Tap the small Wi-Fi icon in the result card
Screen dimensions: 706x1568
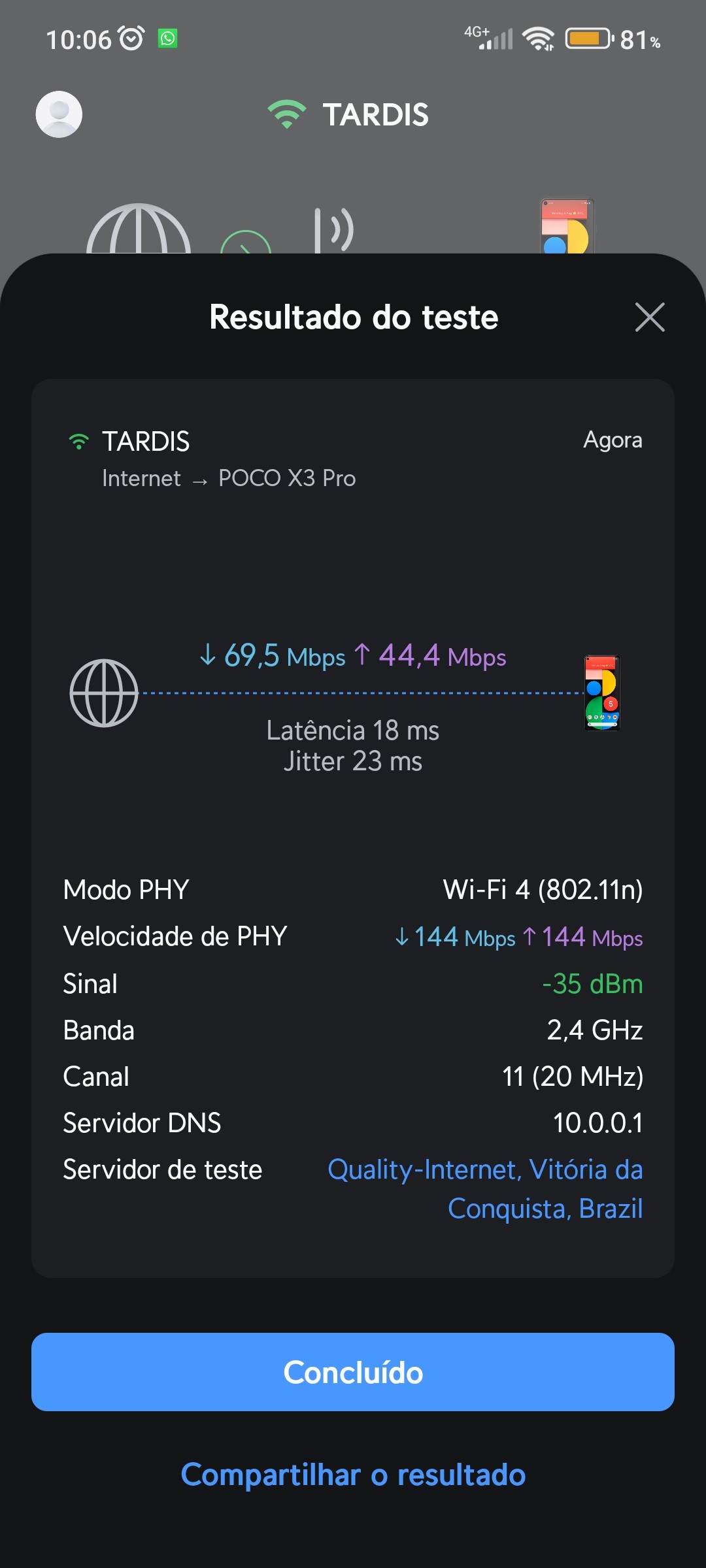coord(78,442)
